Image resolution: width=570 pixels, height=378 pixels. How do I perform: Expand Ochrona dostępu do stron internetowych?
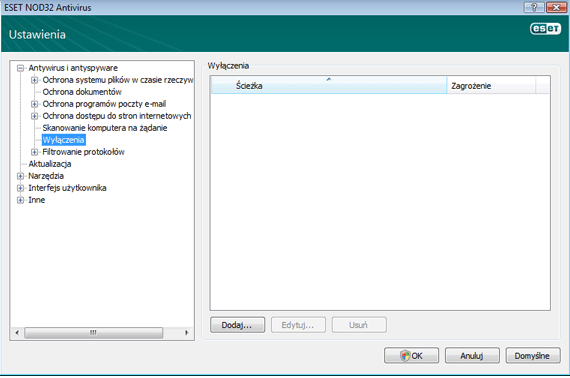[35, 116]
